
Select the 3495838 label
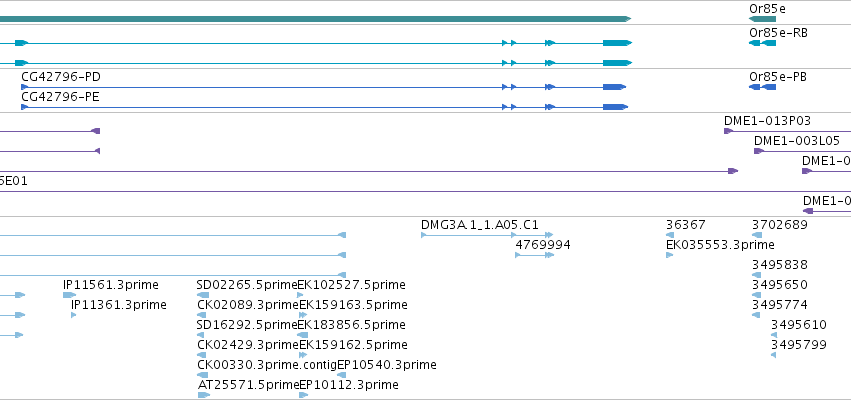tap(780, 265)
